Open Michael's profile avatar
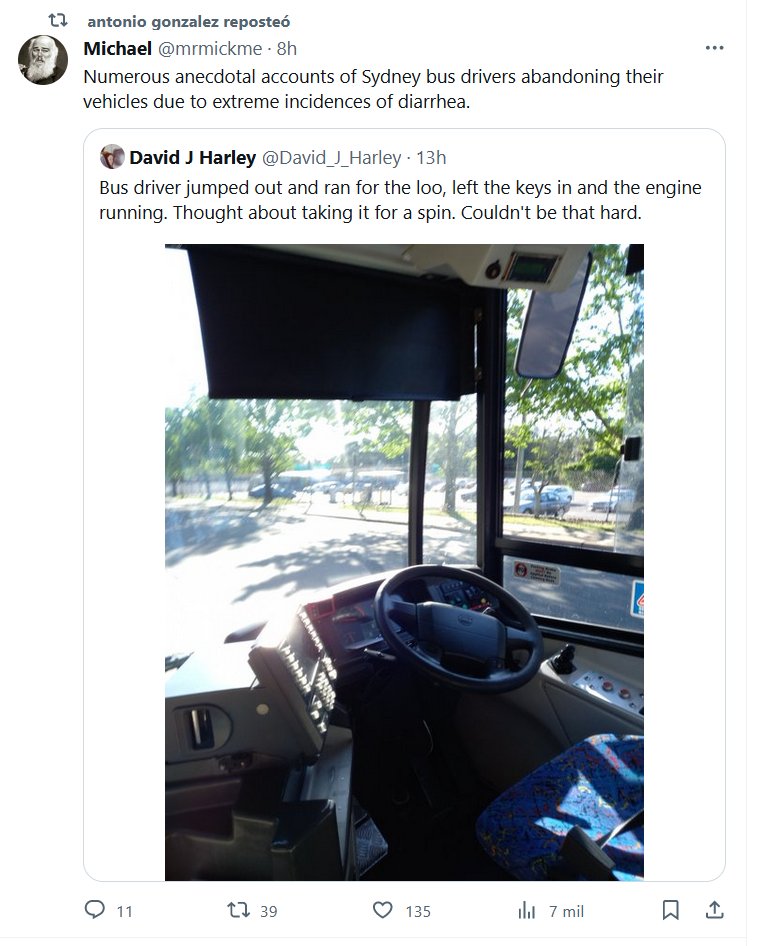This screenshot has width=758, height=946. click(42, 60)
